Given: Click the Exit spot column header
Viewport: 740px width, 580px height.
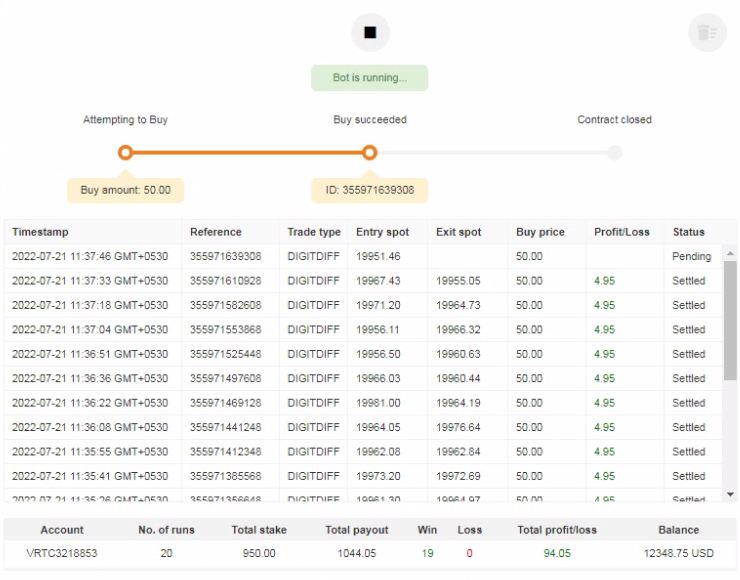Looking at the screenshot, I should click(x=458, y=232).
